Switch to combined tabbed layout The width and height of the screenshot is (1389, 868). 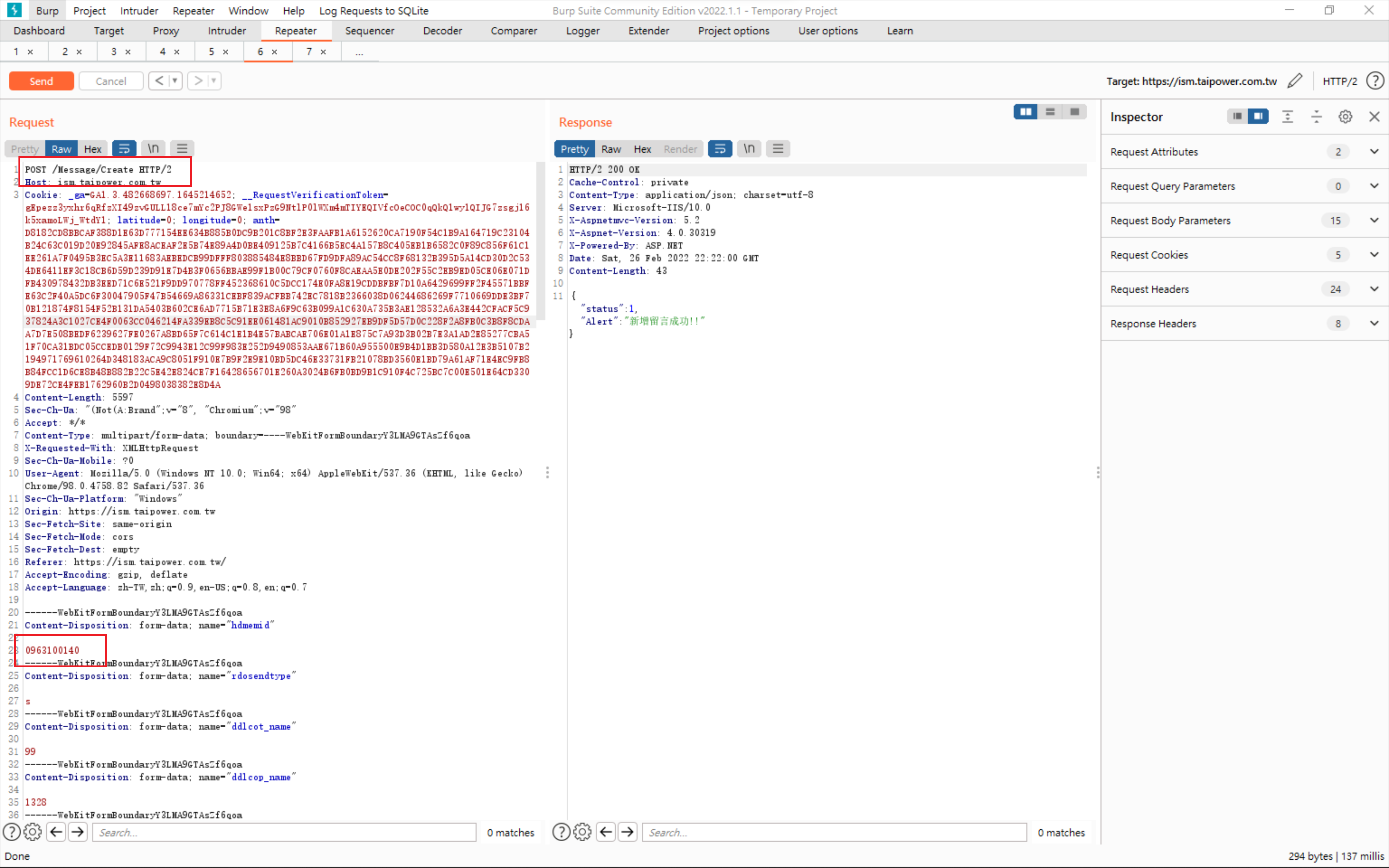pos(1075,111)
